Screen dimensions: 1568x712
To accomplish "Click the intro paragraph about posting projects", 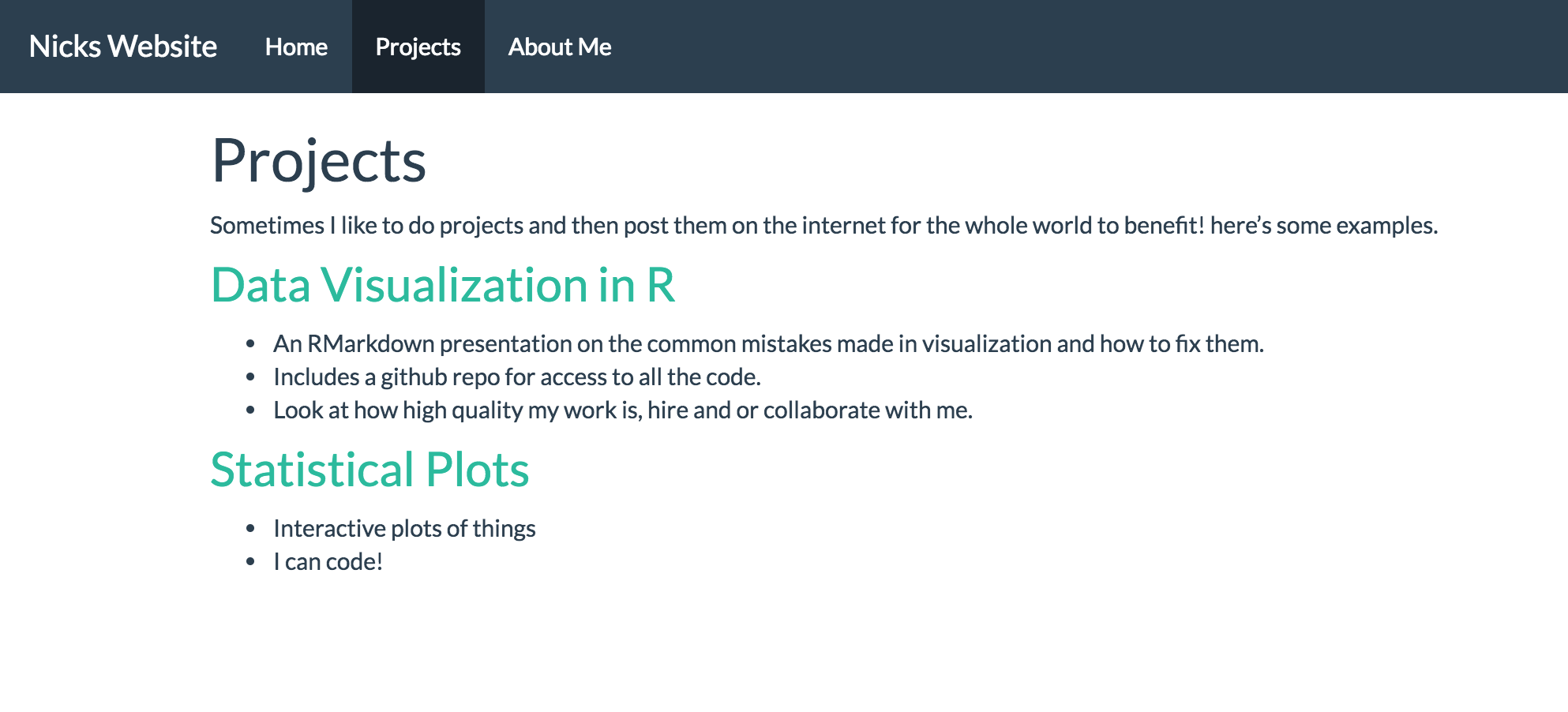I will pos(823,226).
